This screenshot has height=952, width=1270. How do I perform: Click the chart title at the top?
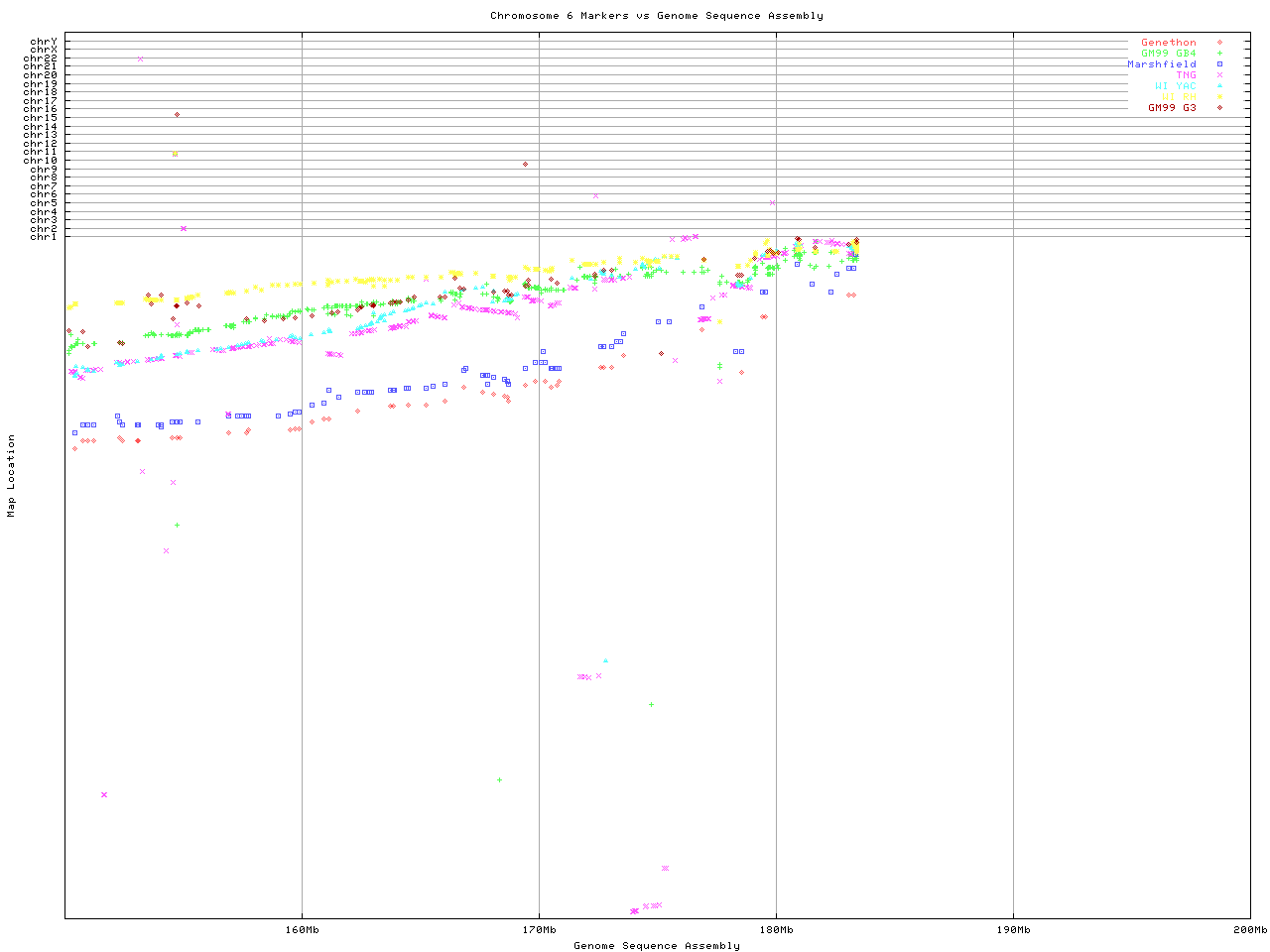coord(656,16)
